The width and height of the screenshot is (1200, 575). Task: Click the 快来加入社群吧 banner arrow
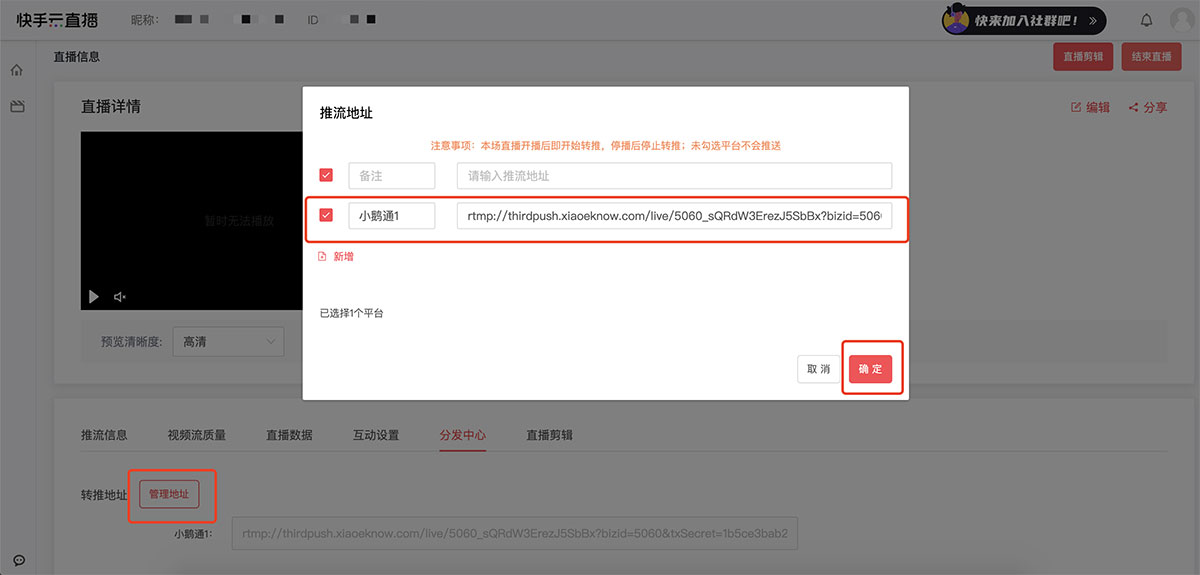point(1092,20)
